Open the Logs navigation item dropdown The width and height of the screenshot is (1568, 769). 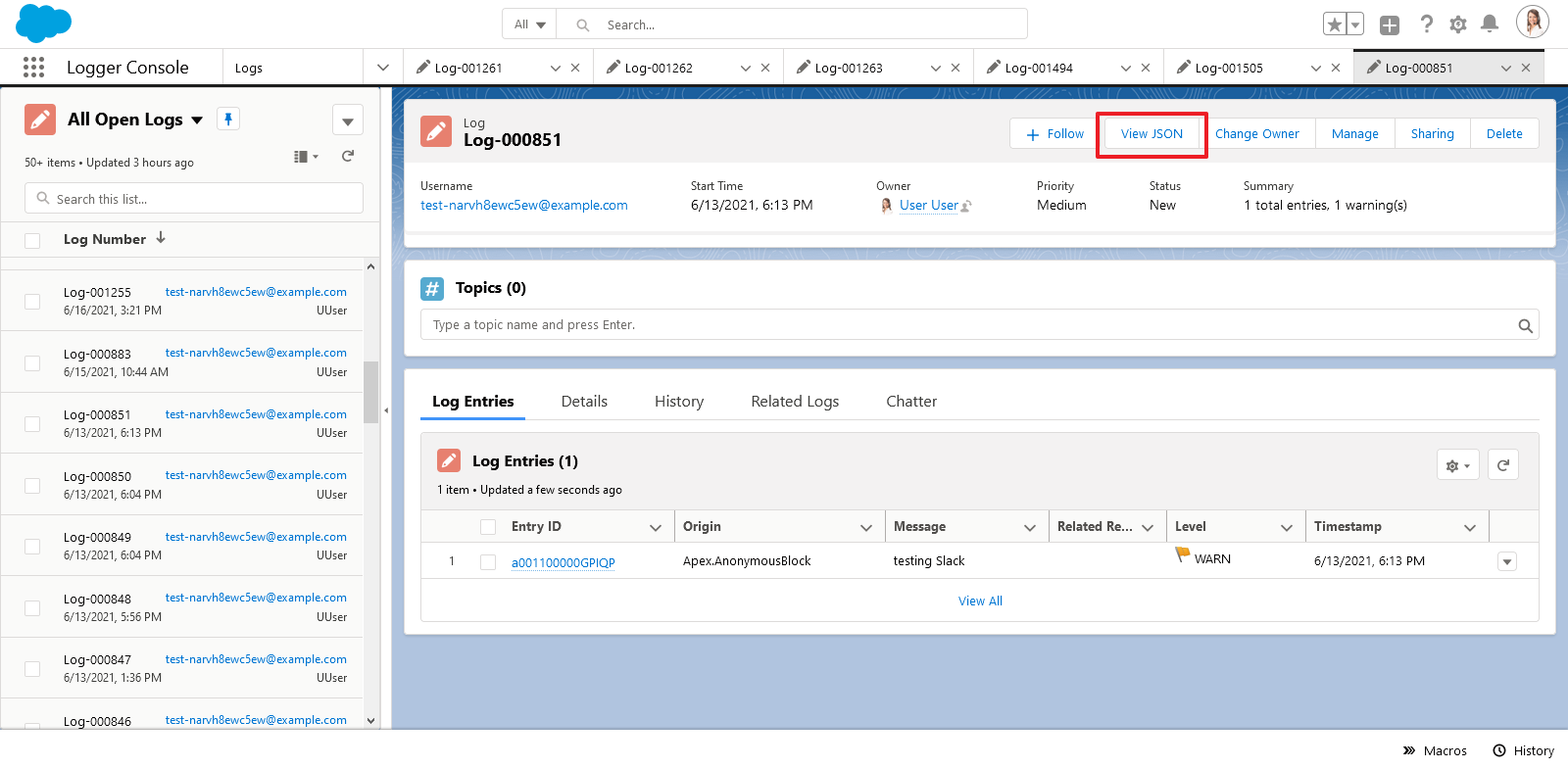(383, 68)
